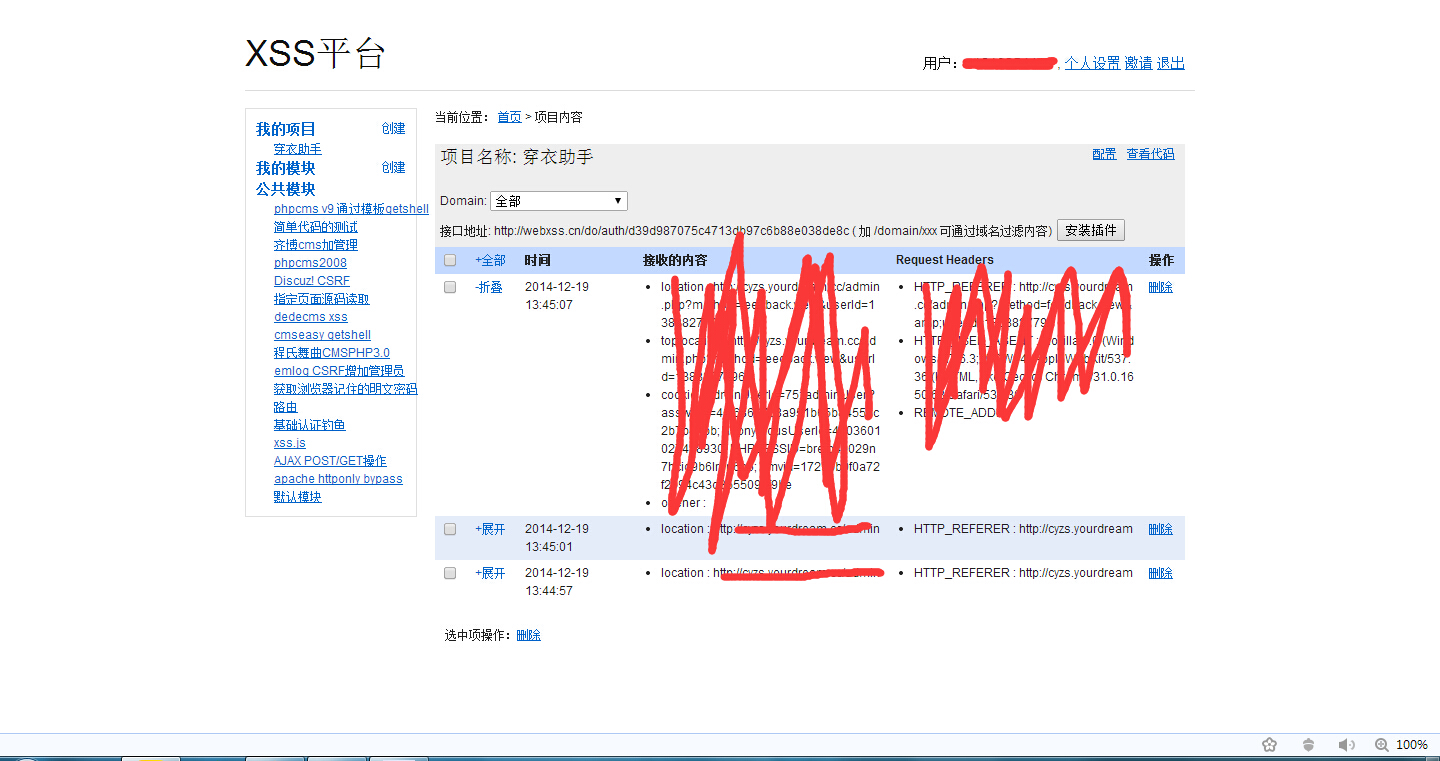
Task: Expand all records with +全部
Action: [x=490, y=260]
